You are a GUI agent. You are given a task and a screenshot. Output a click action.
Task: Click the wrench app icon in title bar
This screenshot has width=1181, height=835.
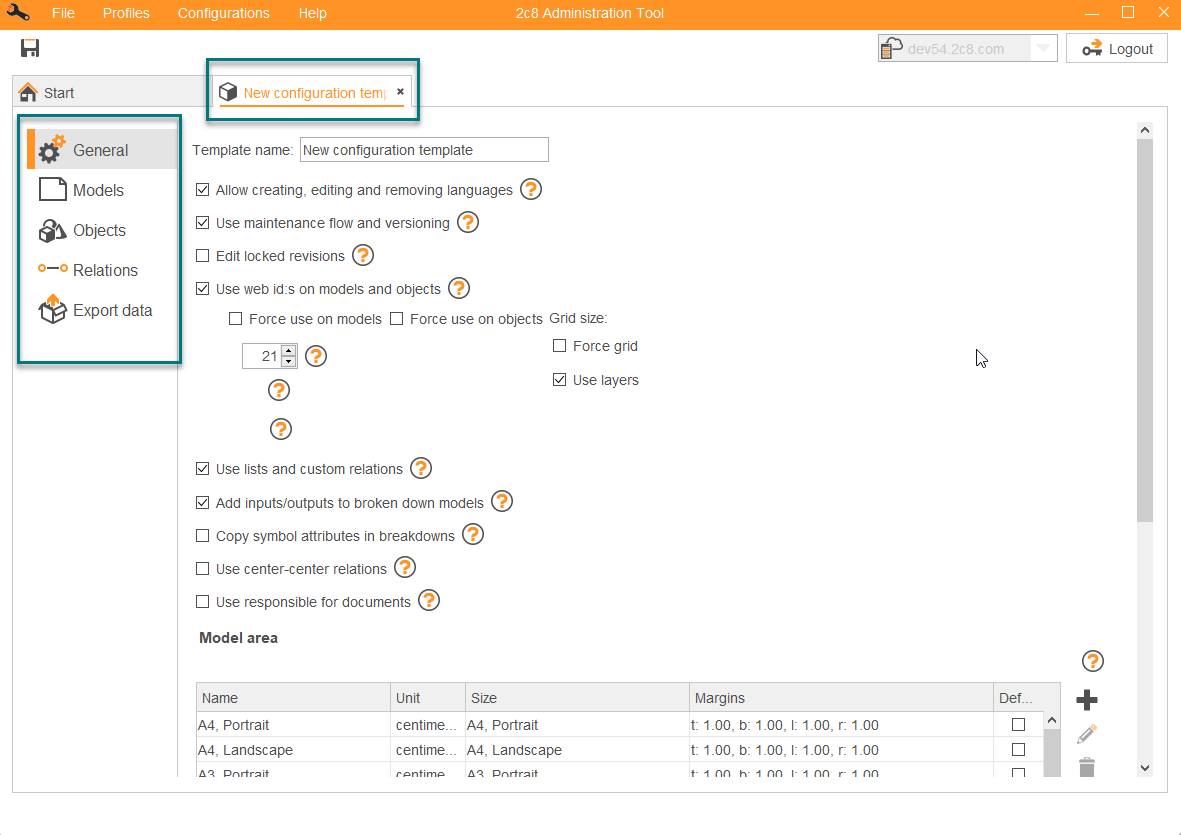click(x=18, y=13)
